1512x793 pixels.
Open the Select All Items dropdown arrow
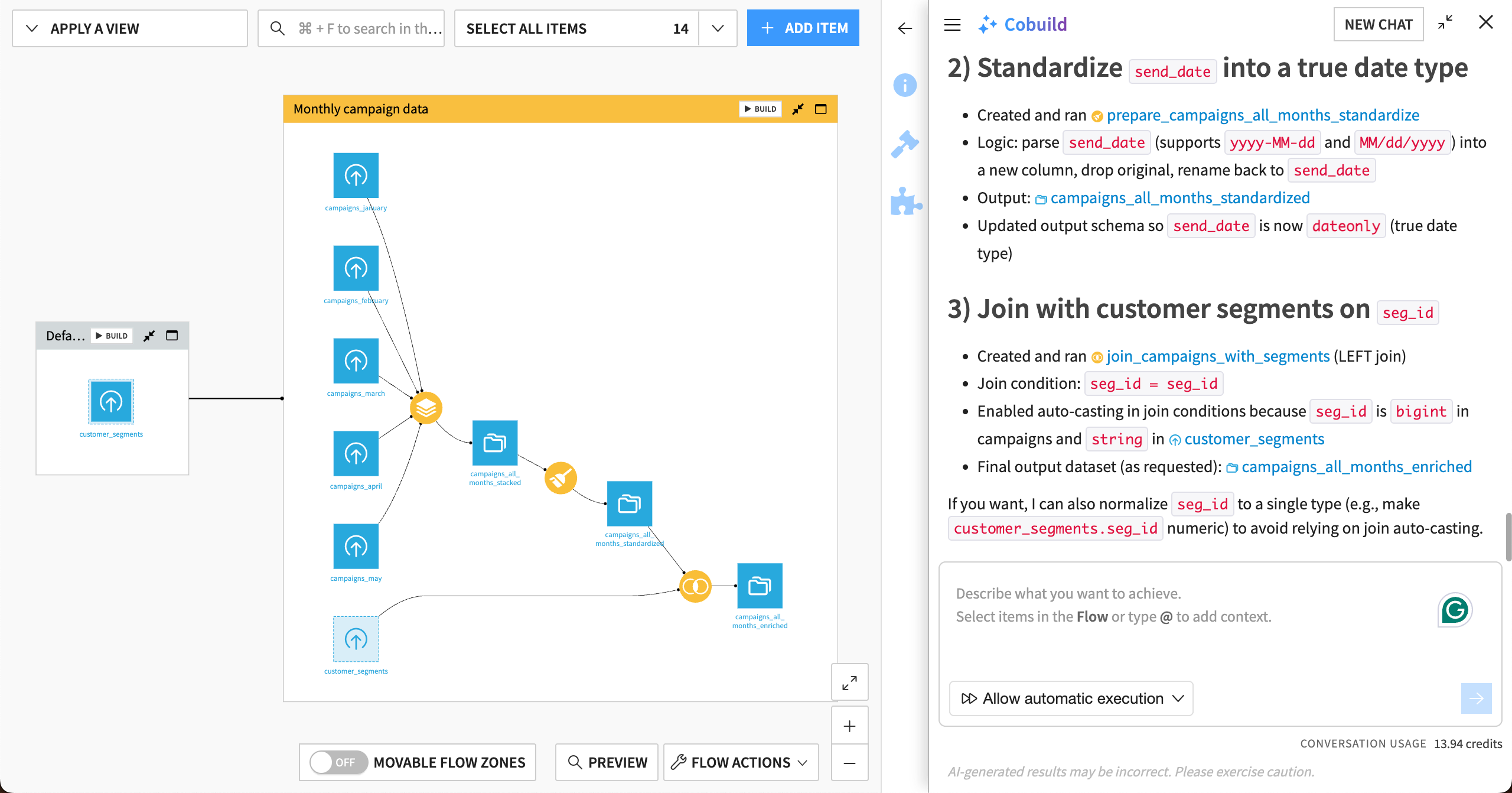(718, 28)
